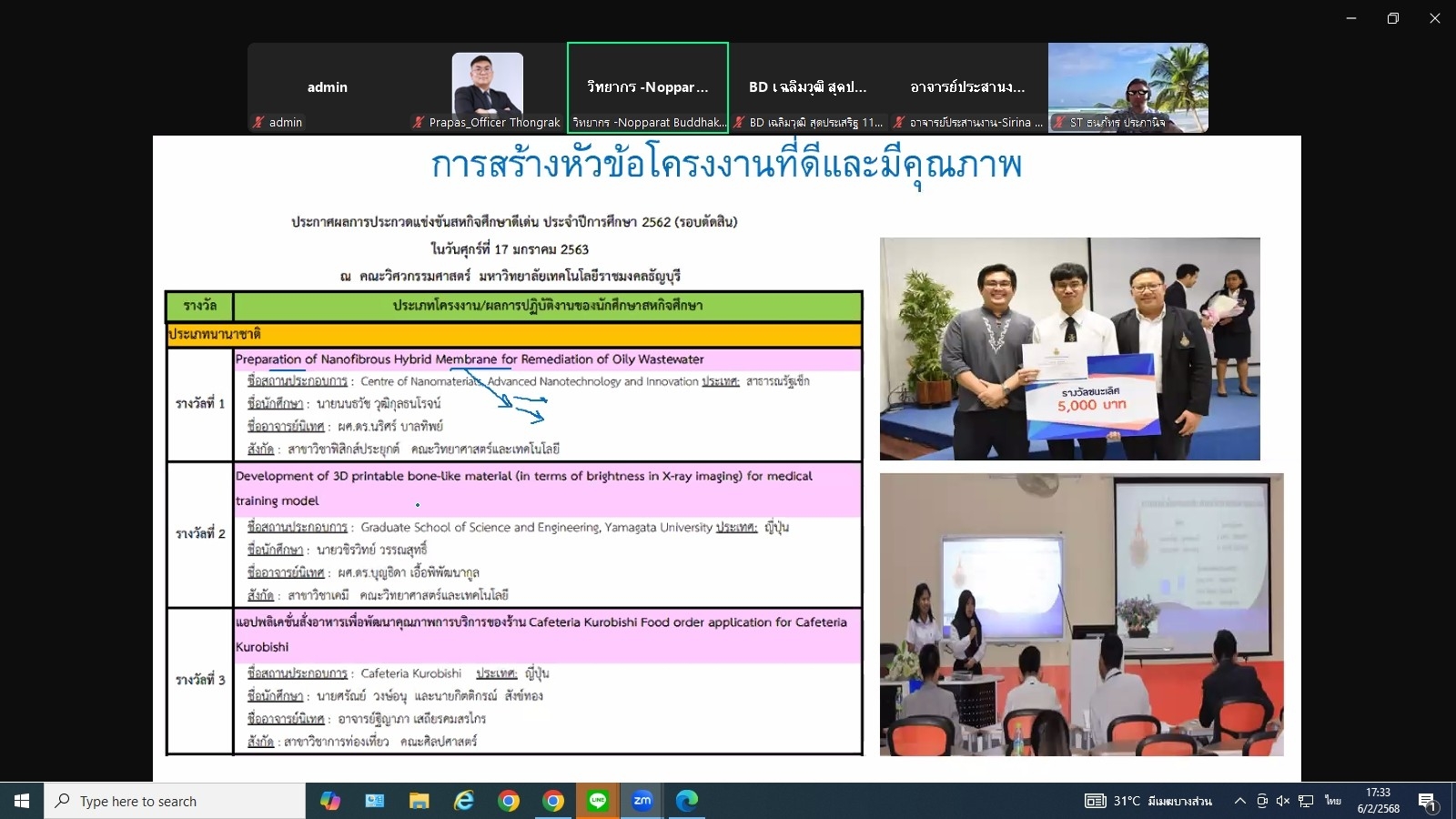Click the 'รางวัลที่ 3' table cell

[x=200, y=681]
